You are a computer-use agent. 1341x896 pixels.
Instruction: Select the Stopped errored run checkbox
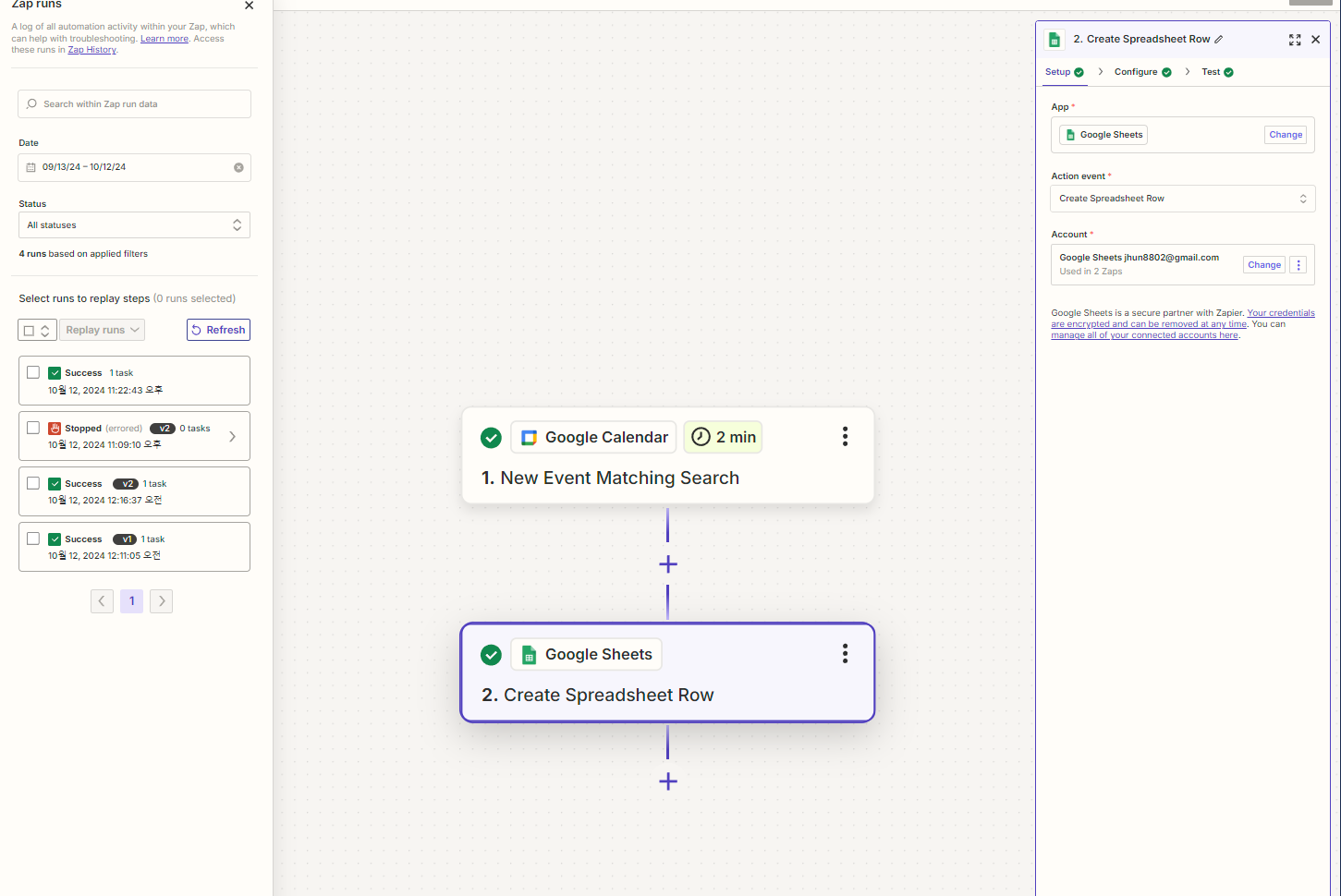(33, 428)
